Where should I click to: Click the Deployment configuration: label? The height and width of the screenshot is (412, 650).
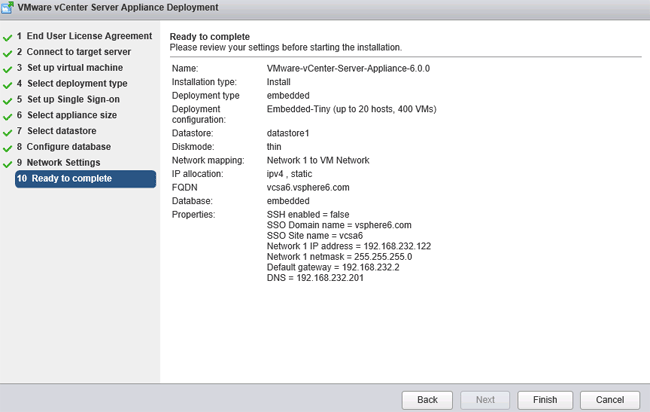(x=199, y=114)
